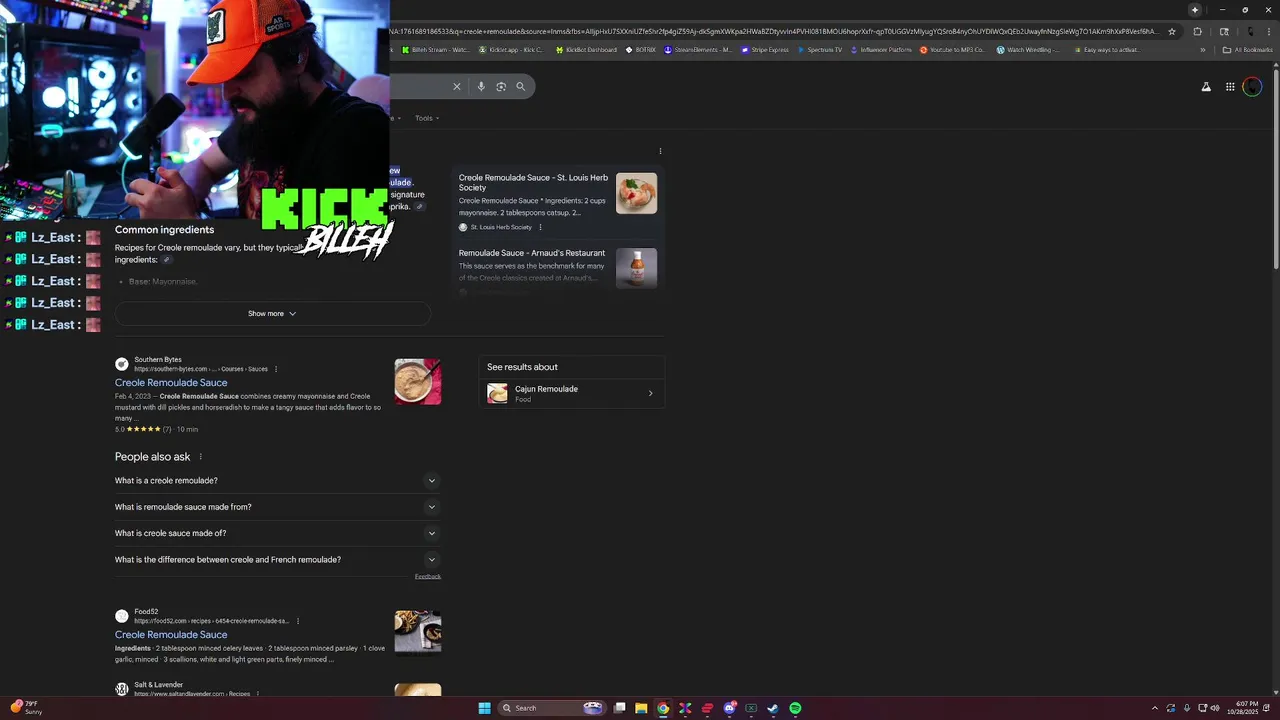Click the Windows taskbar Search box
Viewport: 1280px width, 720px height.
click(x=552, y=708)
